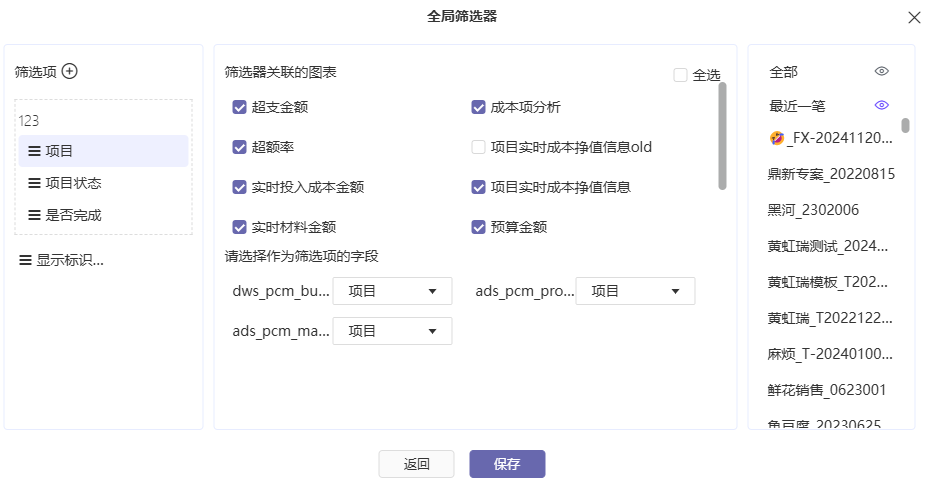This screenshot has width=938, height=484.
Task: Click ads_pcm_ma... dataset label
Action: [x=281, y=331]
